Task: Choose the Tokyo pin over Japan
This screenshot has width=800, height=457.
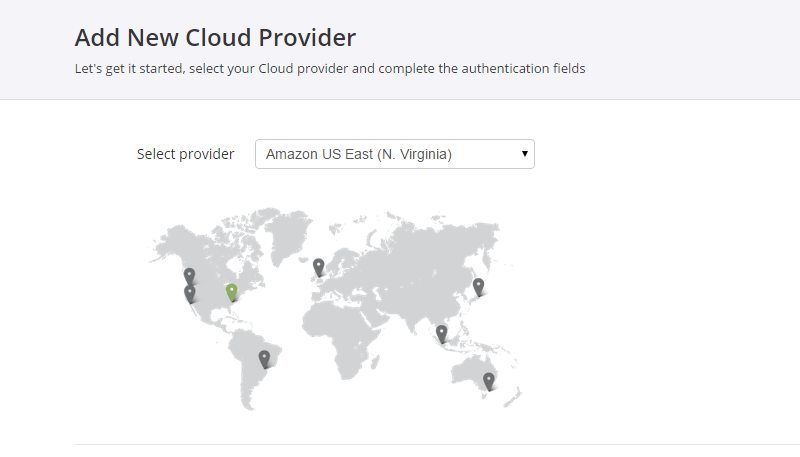Action: coord(478,287)
